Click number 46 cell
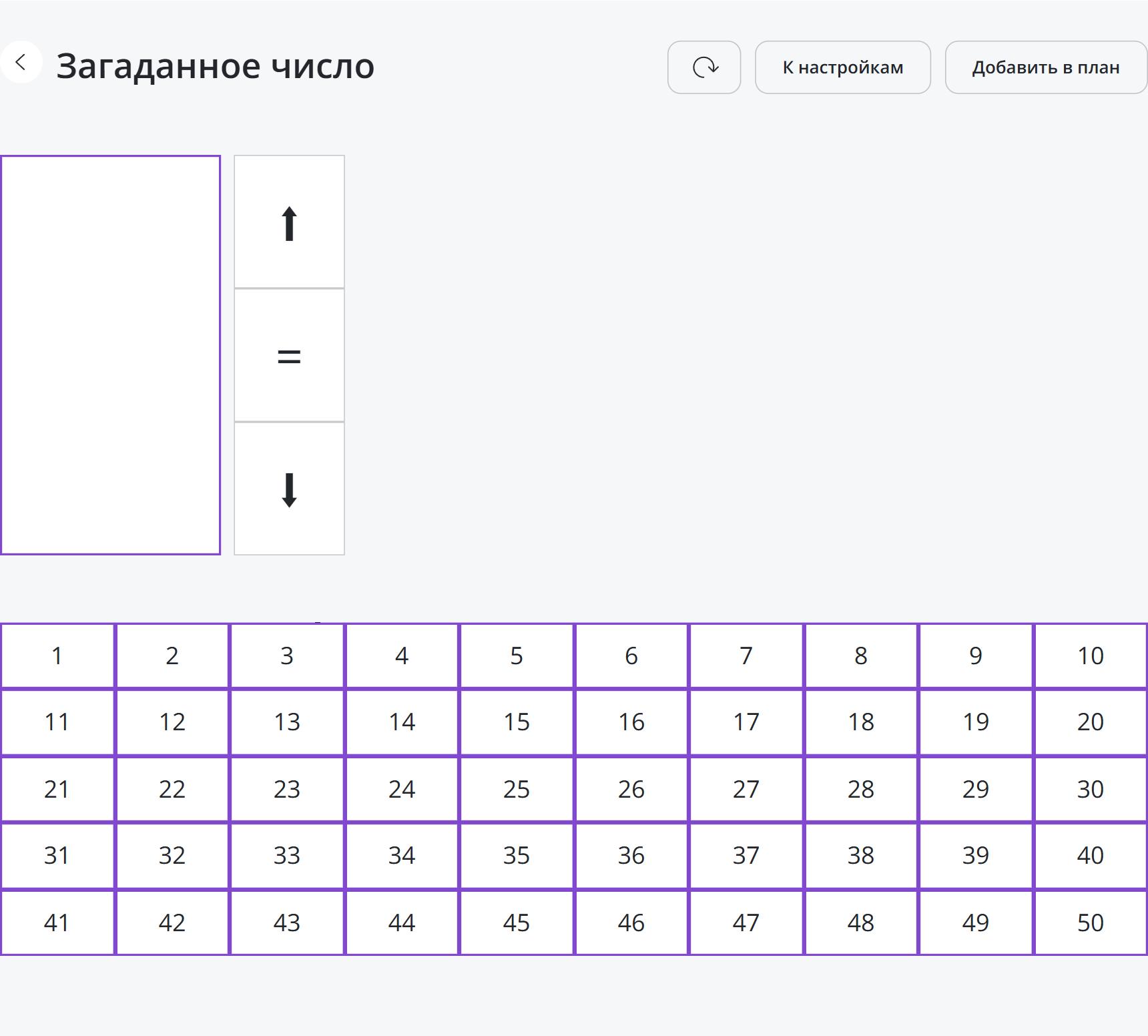1148x1036 pixels. tap(631, 923)
